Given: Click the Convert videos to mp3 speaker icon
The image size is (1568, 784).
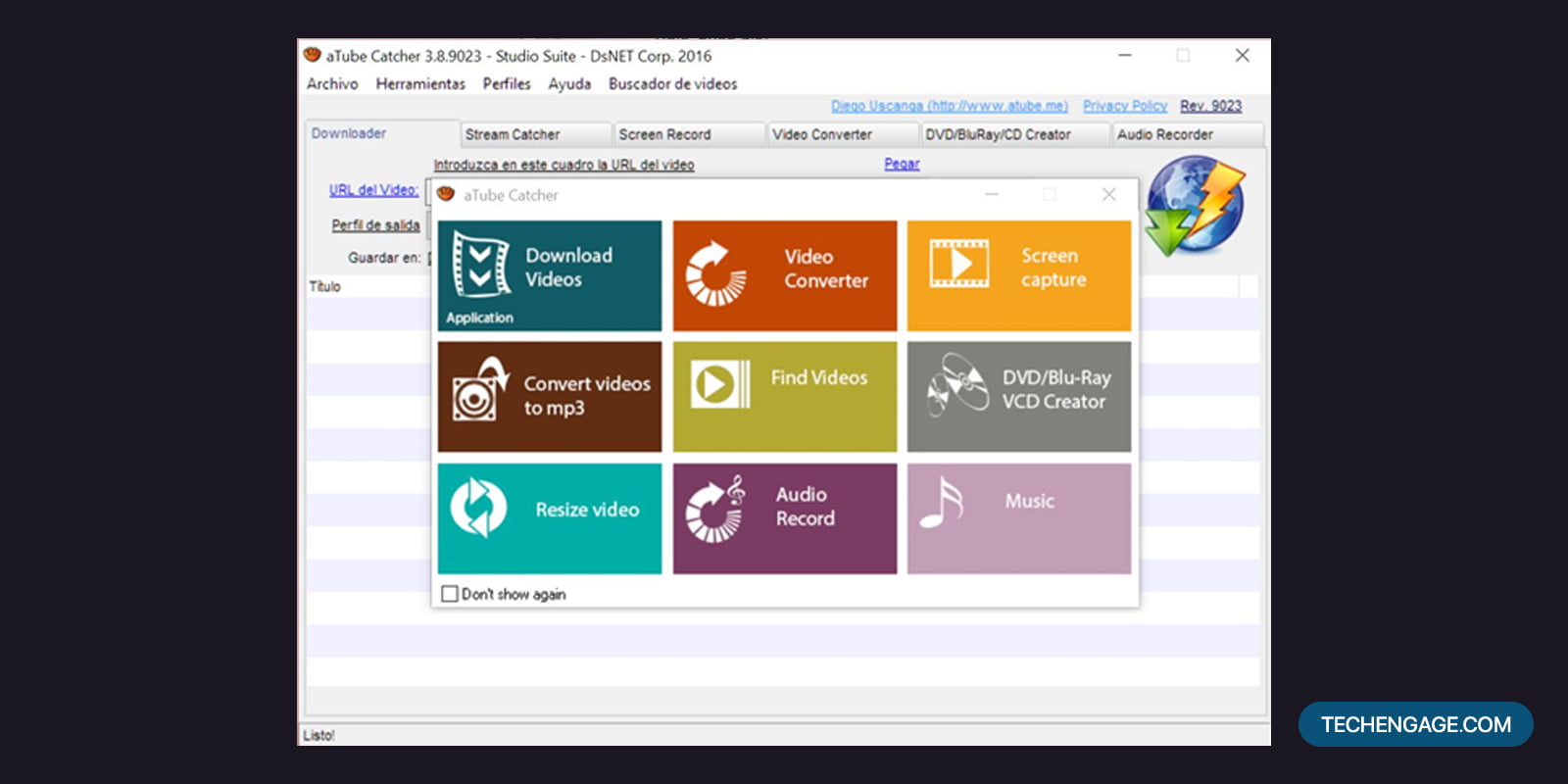Looking at the screenshot, I should point(480,389).
